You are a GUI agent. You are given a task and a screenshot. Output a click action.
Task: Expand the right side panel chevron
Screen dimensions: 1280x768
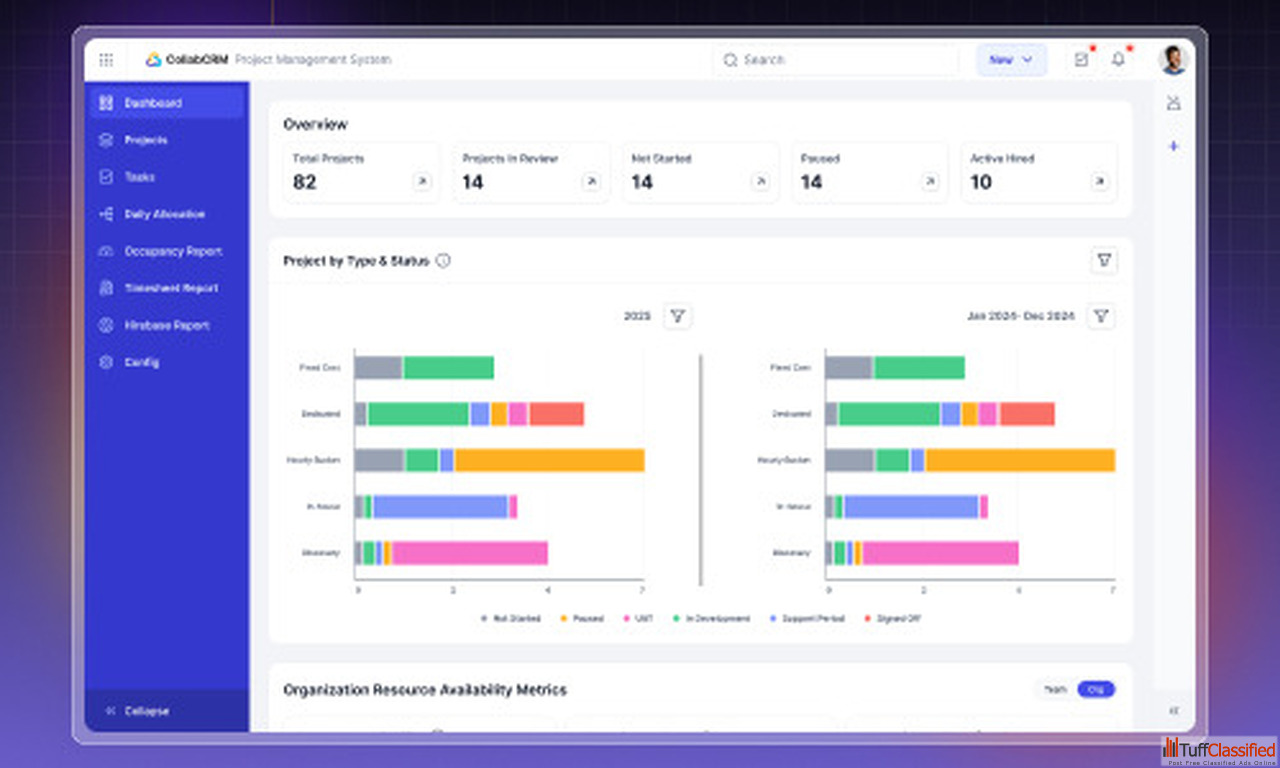point(1174,711)
